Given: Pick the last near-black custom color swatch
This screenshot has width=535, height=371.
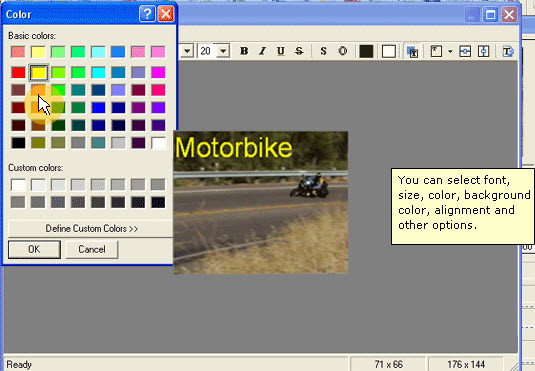Looking at the screenshot, I should tap(158, 202).
